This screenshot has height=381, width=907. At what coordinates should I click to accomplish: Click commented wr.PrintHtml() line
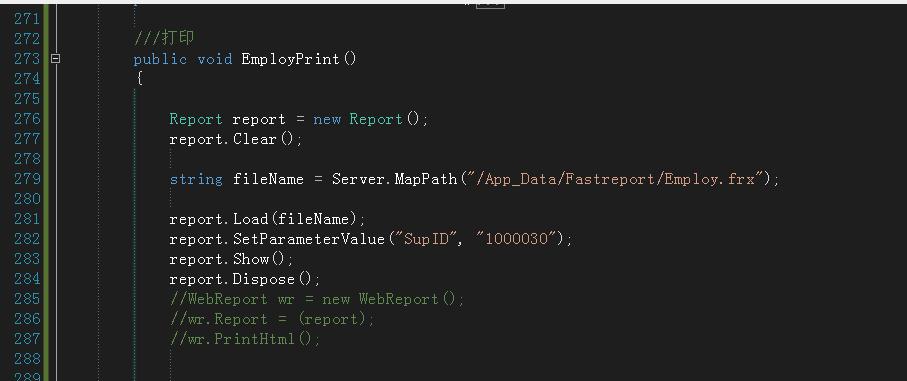click(x=245, y=339)
